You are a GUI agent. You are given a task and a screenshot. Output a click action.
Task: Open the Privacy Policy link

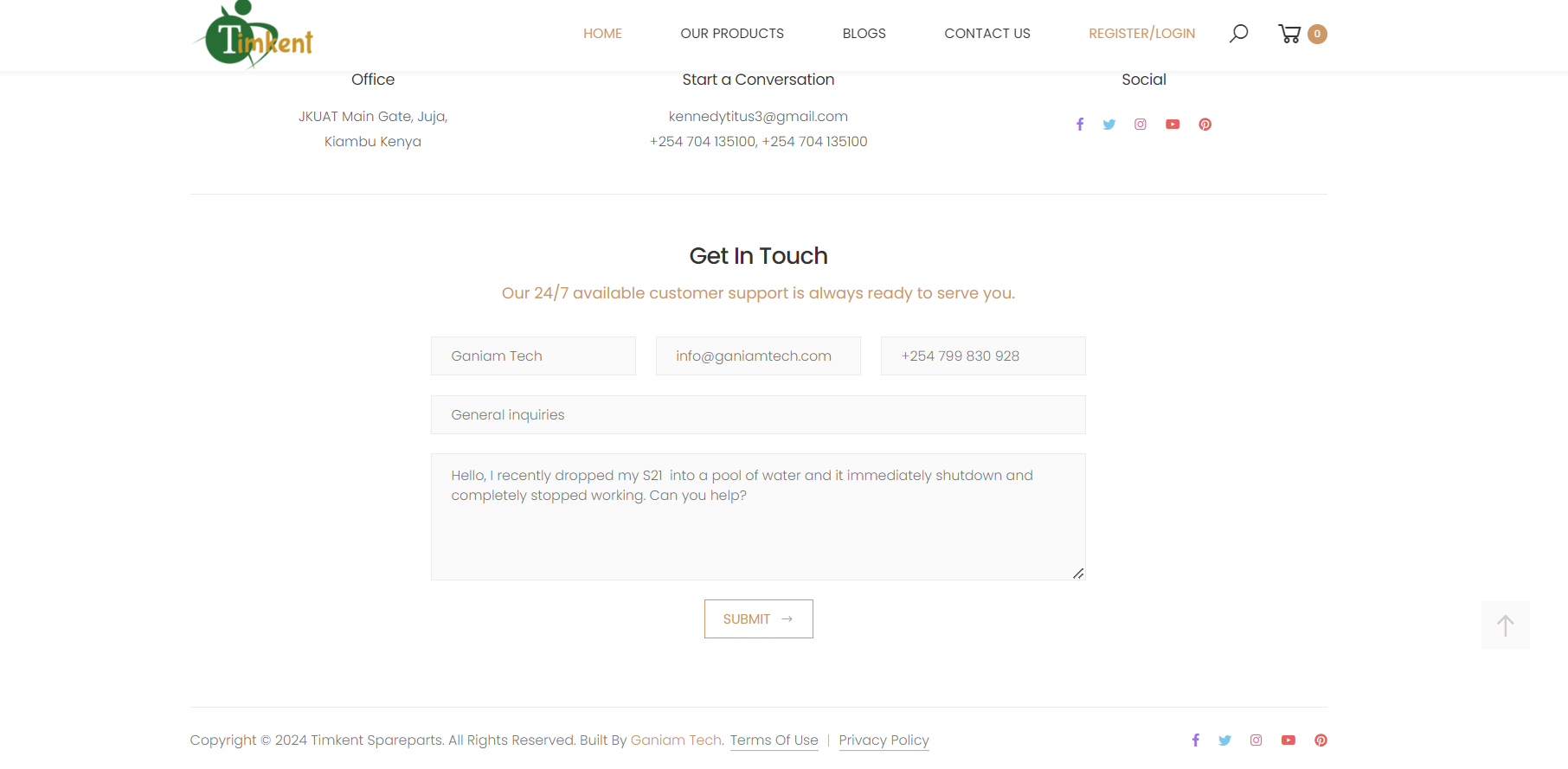click(884, 740)
